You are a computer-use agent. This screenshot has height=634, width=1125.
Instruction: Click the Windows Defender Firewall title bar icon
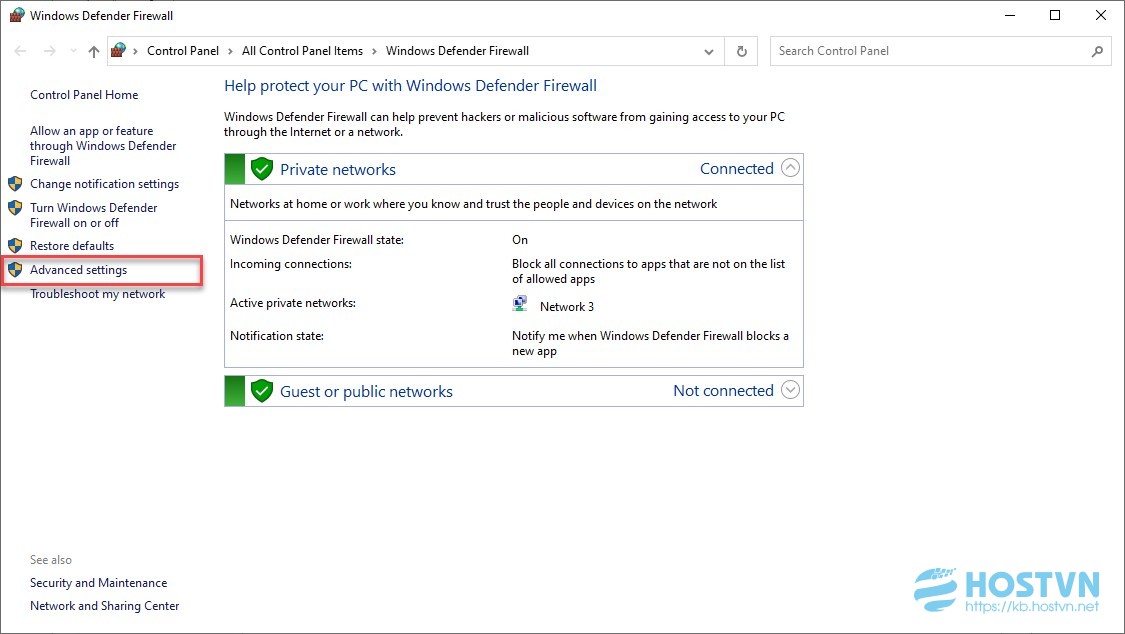click(x=17, y=15)
